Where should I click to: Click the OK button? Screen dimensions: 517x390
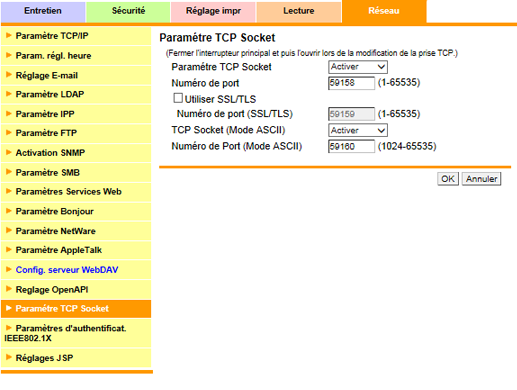point(448,179)
